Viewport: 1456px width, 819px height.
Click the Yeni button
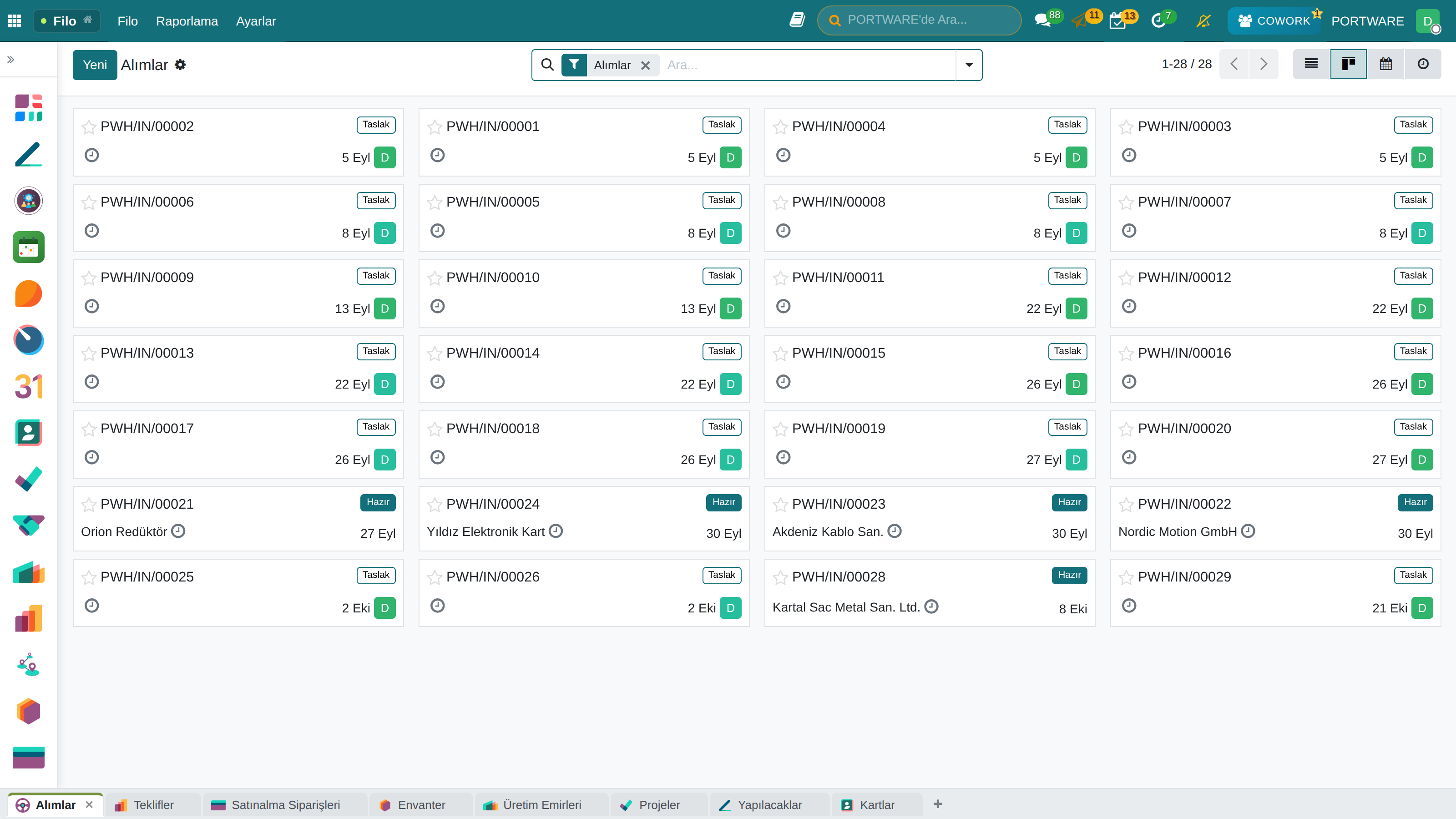(95, 65)
